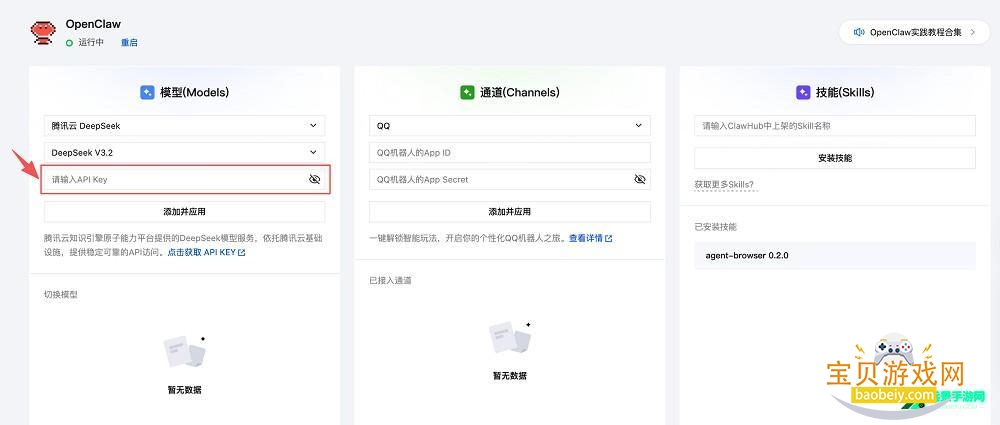
Task: Click 暂无数据 under 已接入通道
Action: tap(510, 376)
